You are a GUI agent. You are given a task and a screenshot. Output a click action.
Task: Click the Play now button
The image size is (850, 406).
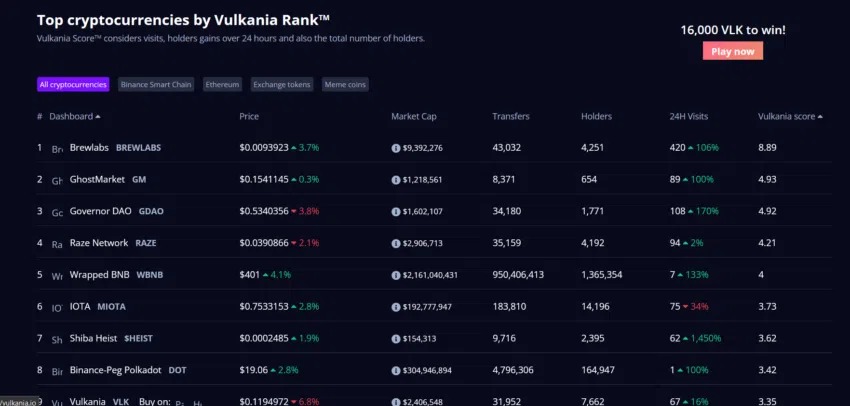click(x=733, y=51)
